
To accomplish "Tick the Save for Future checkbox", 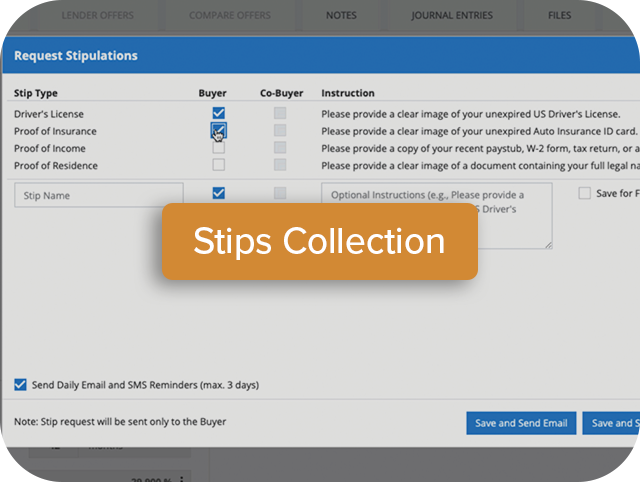I will (x=585, y=193).
